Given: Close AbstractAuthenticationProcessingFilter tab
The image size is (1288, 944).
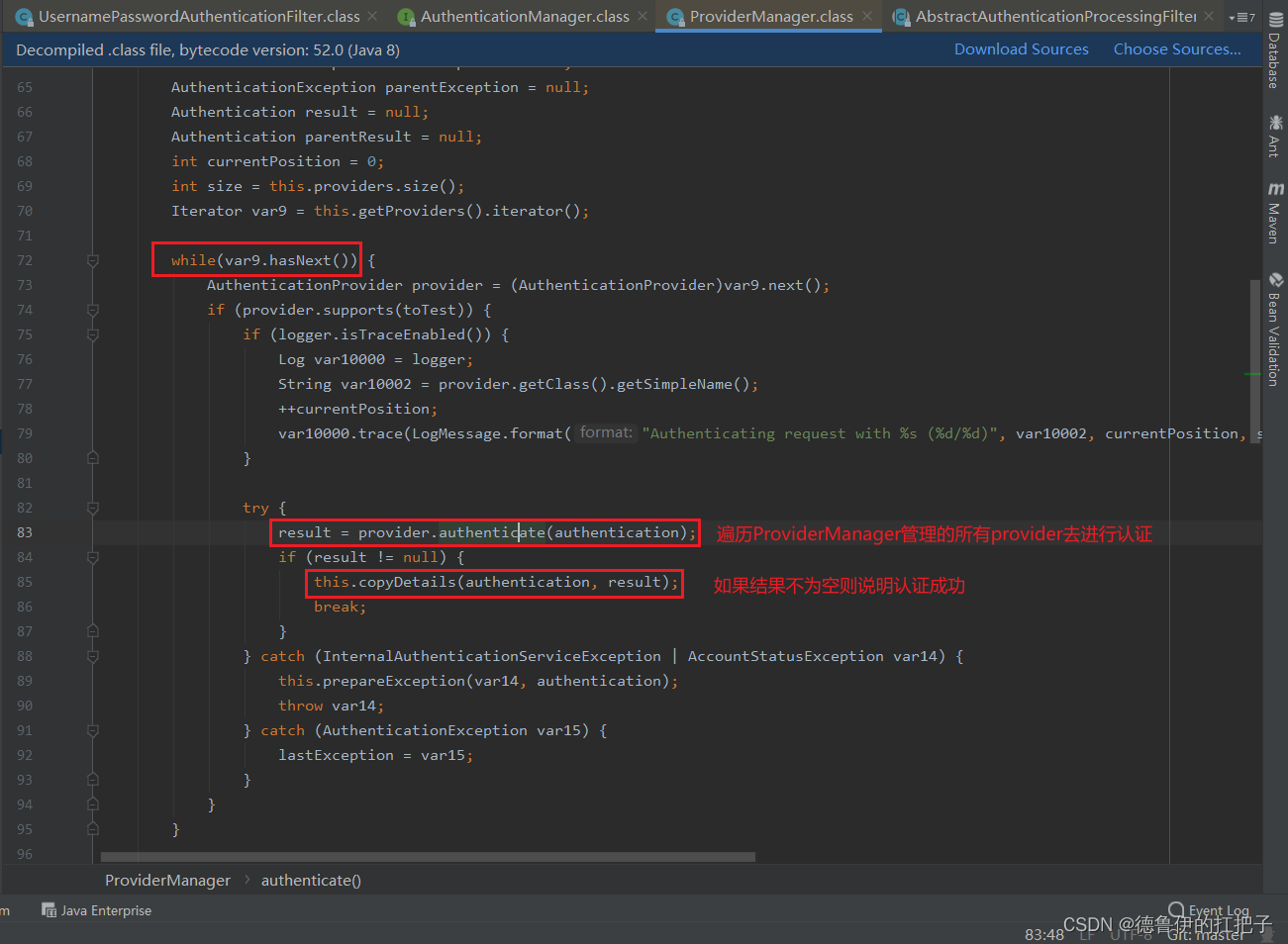Looking at the screenshot, I should tap(1209, 16).
